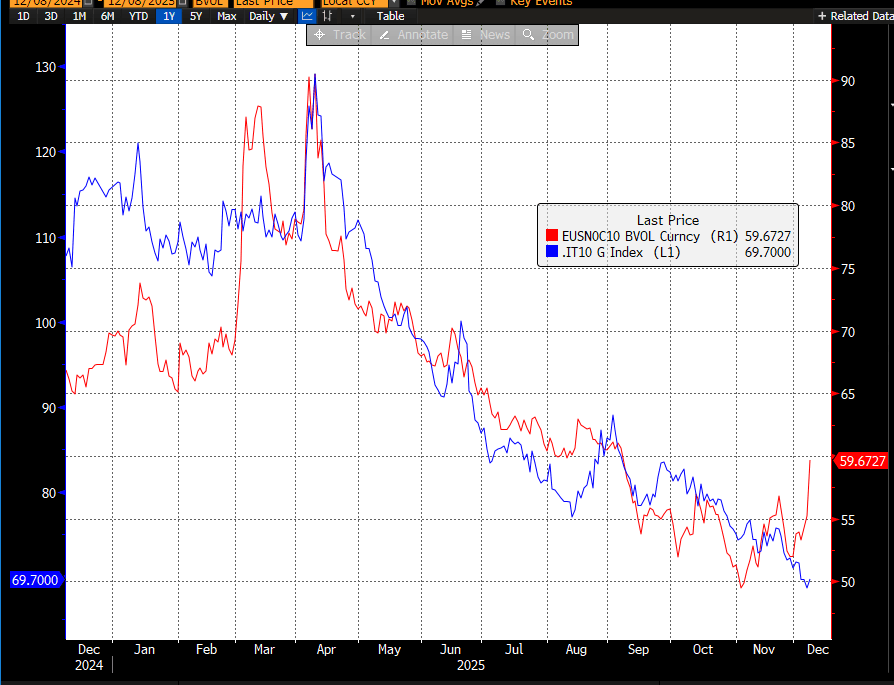This screenshot has width=894, height=685.
Task: Choose the 5Y time range
Action: click(x=197, y=16)
